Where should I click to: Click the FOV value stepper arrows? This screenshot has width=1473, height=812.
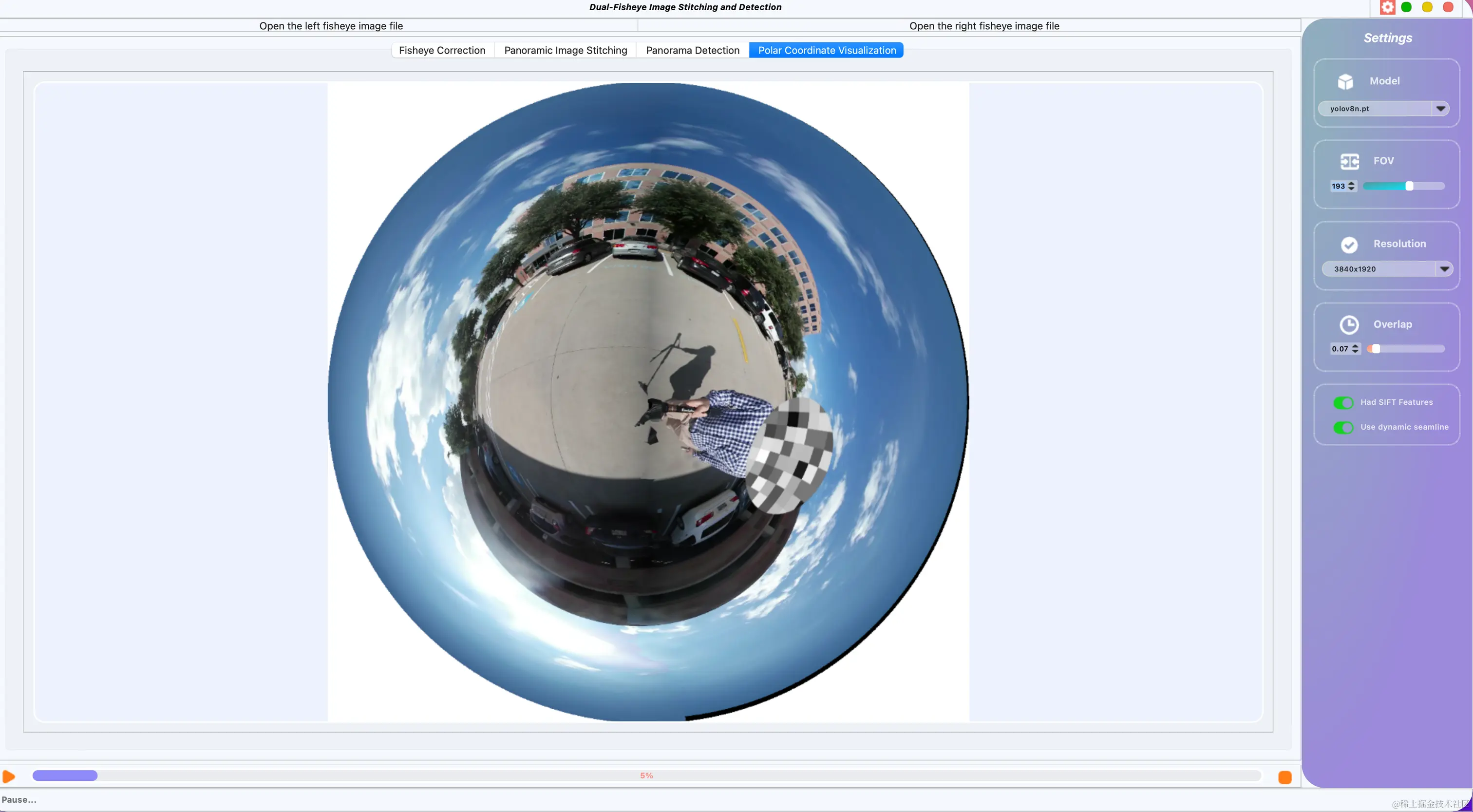coord(1351,186)
